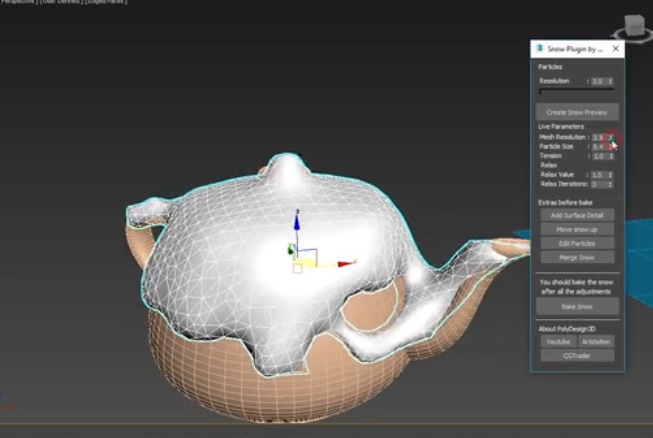
Task: Click the particle Resolution value field
Action: (598, 81)
